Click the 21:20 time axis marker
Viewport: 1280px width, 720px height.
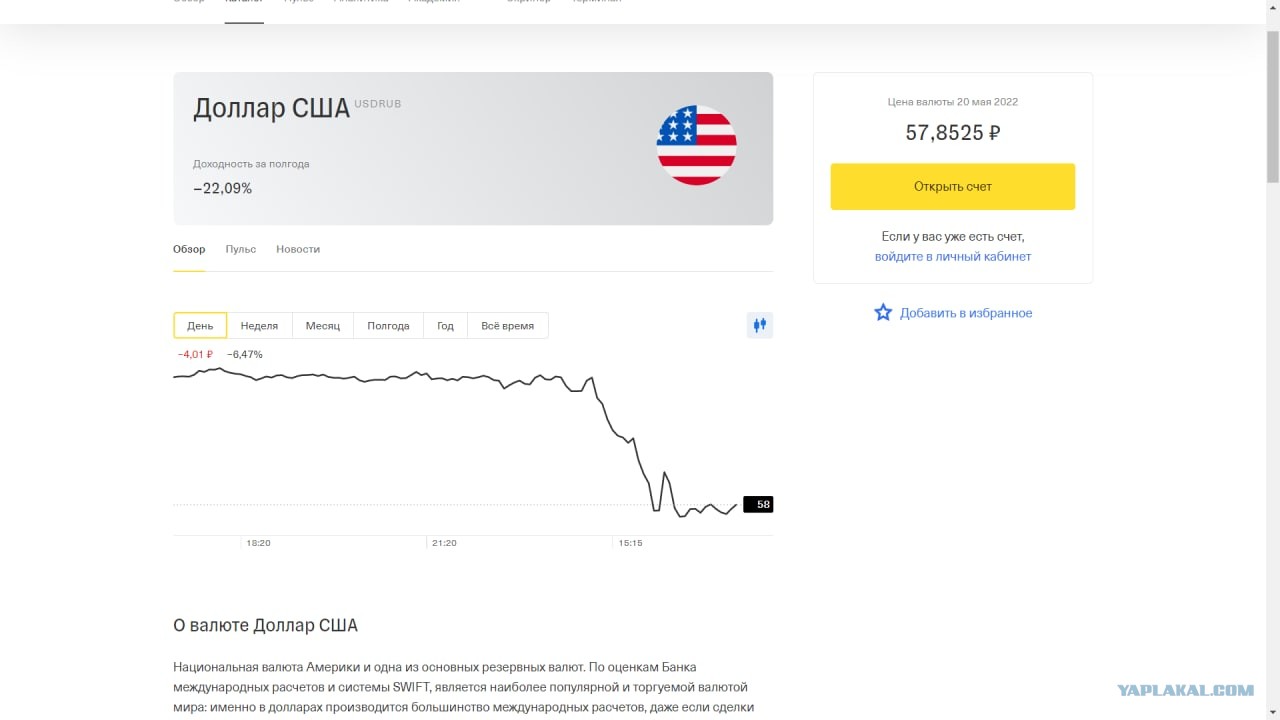coord(443,543)
